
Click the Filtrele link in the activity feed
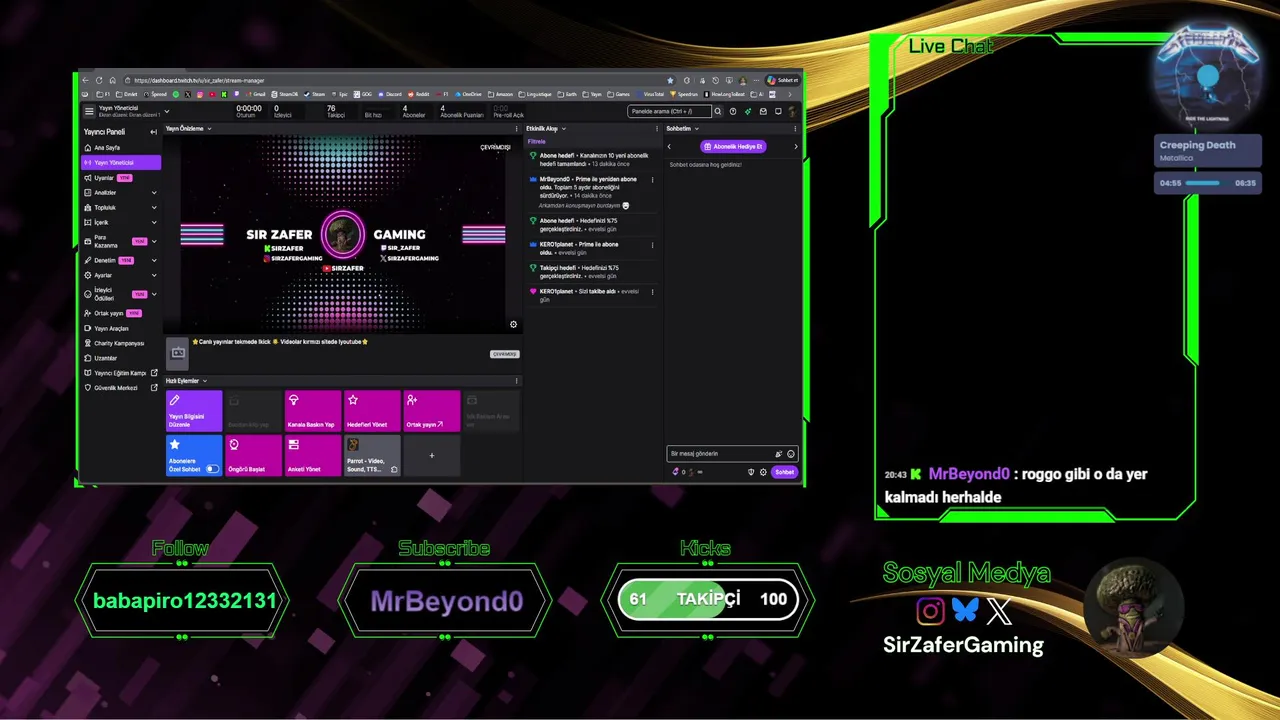tap(536, 142)
